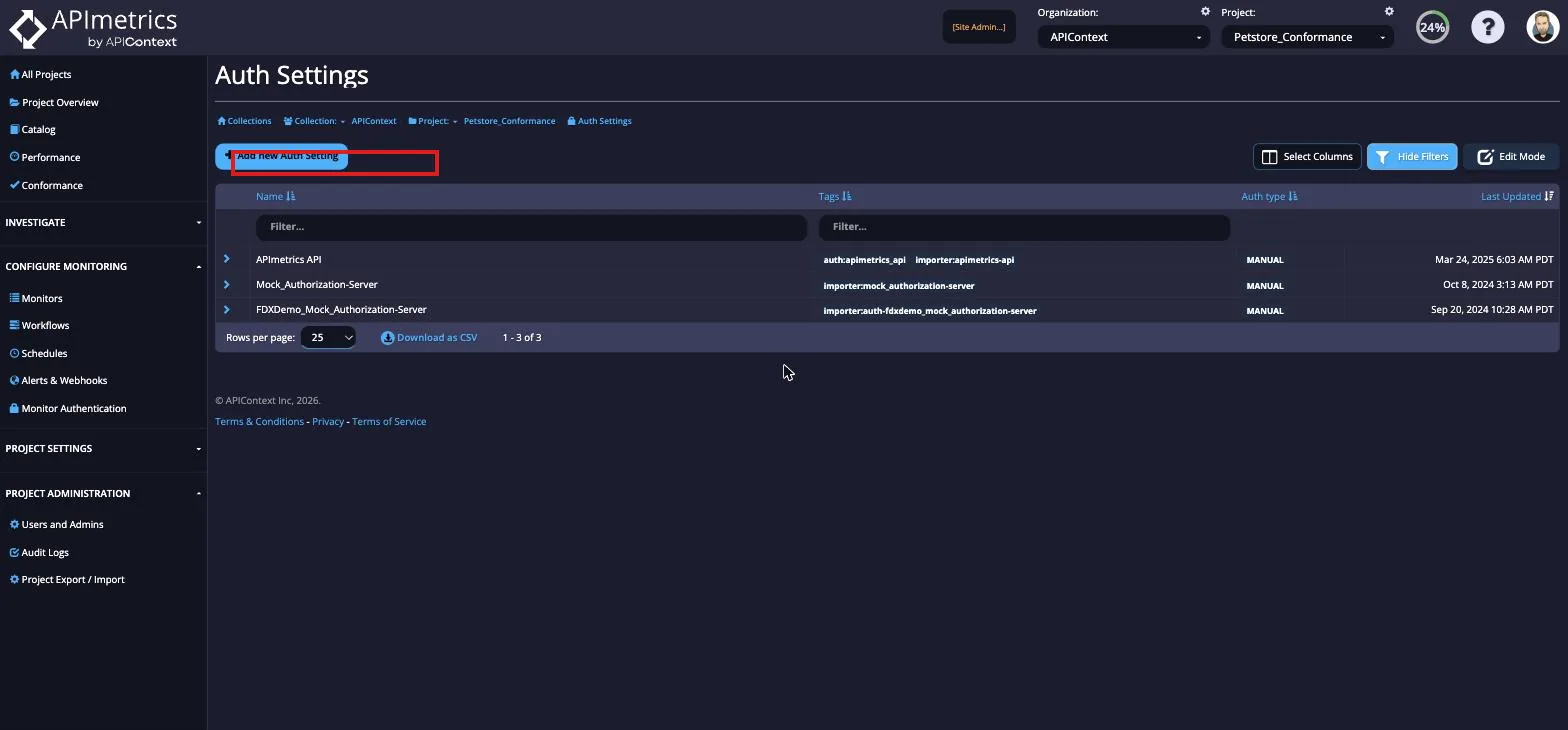
Task: Open Organization settings gear icon
Action: pos(1205,12)
